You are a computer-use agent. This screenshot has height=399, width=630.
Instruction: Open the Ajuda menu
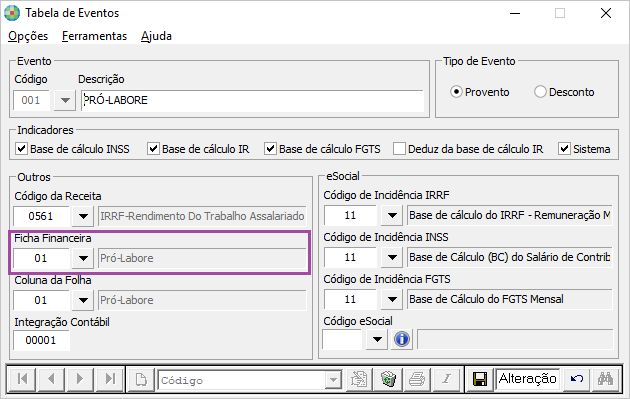pyautogui.click(x=156, y=36)
